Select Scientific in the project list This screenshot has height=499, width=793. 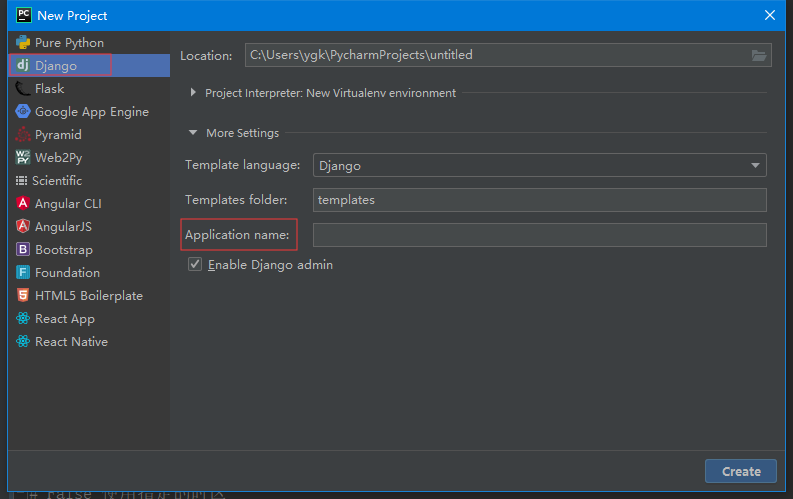pos(57,181)
